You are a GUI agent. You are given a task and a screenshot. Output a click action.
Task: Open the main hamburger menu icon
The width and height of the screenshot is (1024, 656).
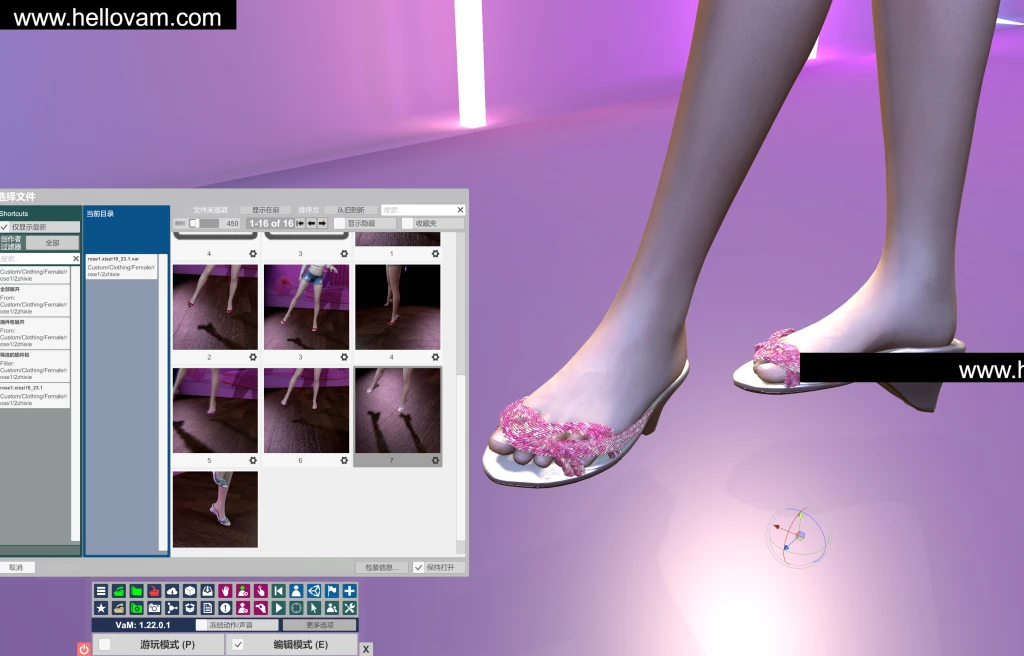(101, 591)
